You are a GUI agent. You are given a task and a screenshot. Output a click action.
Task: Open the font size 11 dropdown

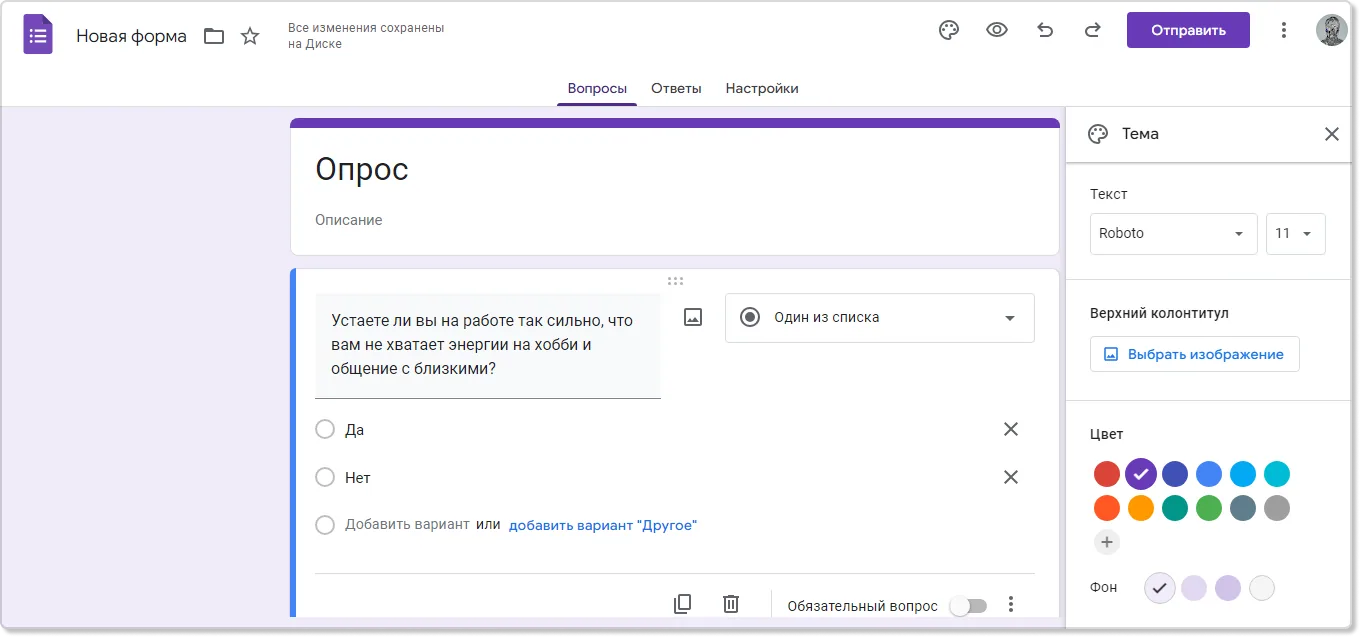coord(1296,233)
